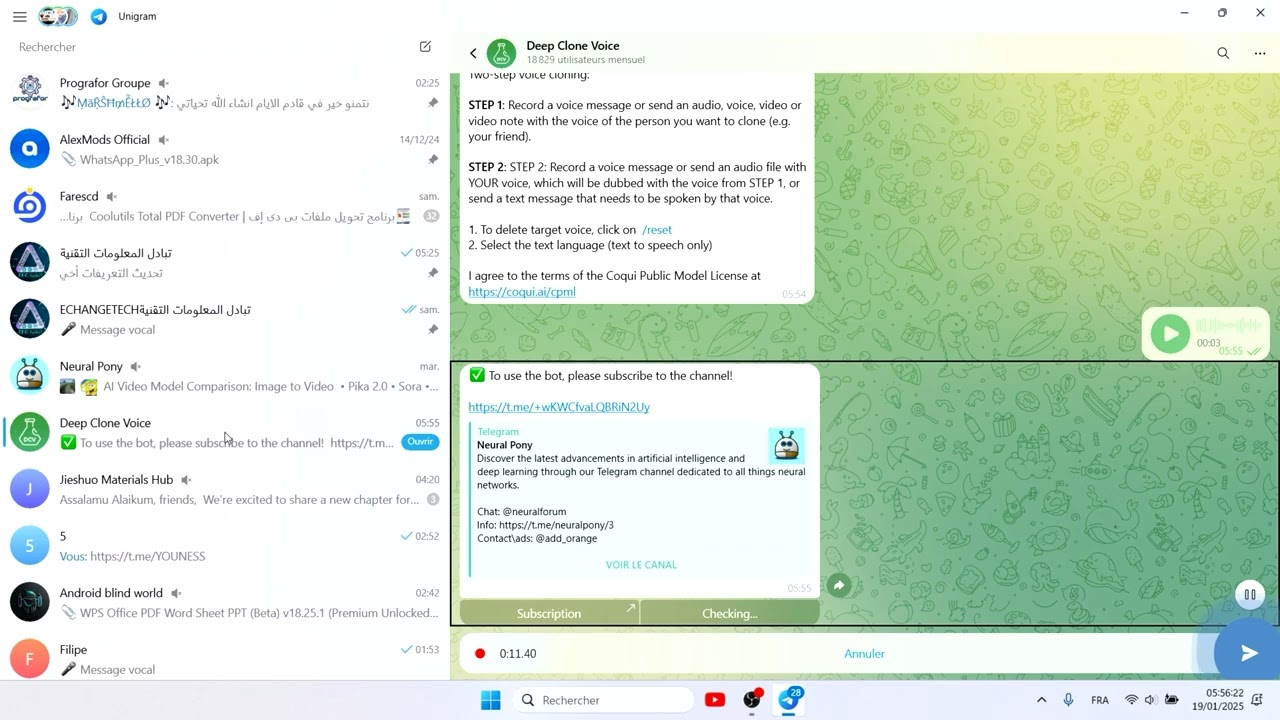Click the Rechercher chats search field
This screenshot has width=1280, height=720.
[x=210, y=47]
